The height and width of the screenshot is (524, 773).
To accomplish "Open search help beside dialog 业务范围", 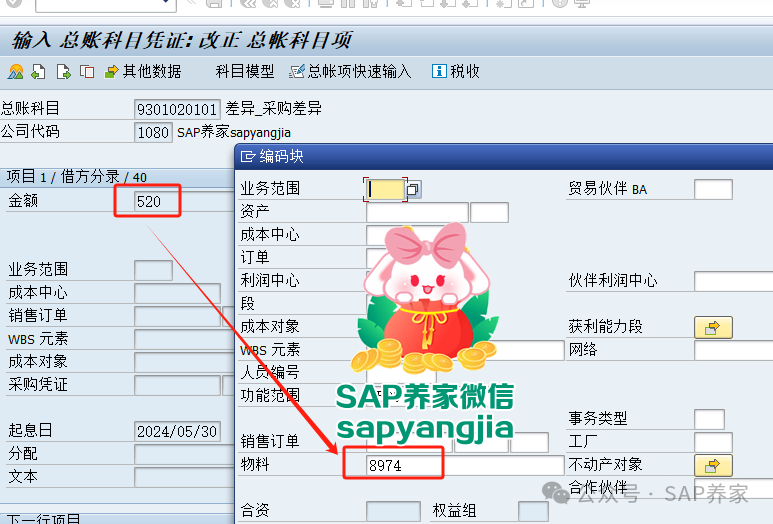I will pos(413,189).
